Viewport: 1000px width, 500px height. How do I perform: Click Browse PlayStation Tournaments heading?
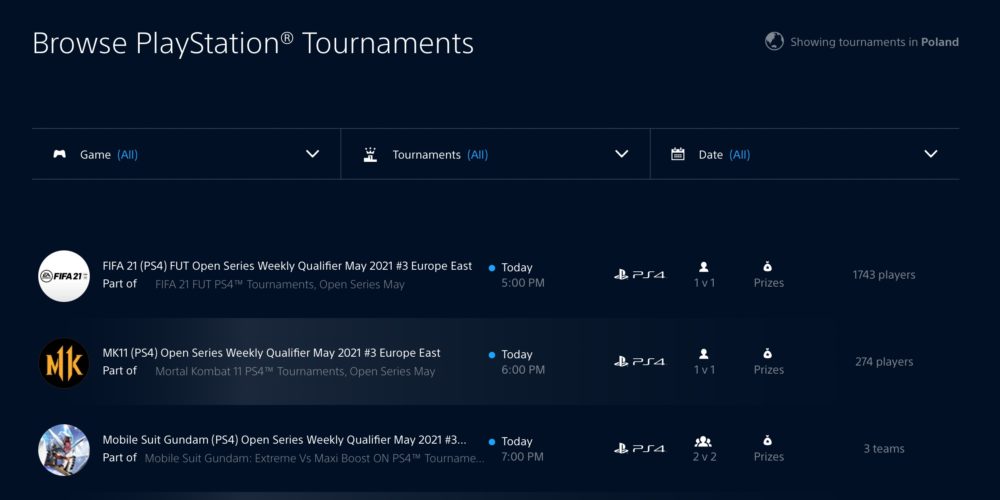tap(253, 43)
